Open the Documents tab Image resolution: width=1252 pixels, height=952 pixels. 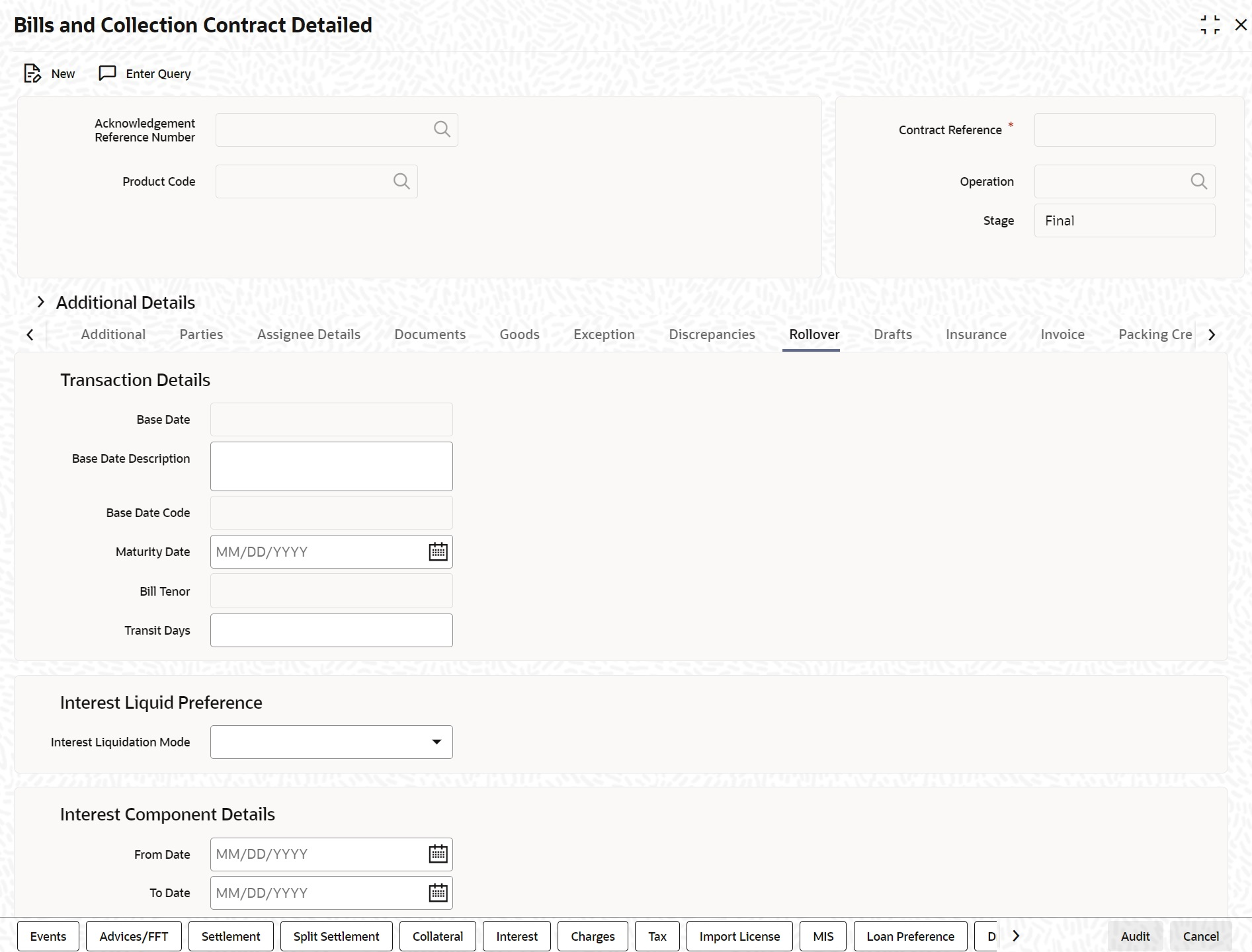tap(430, 335)
